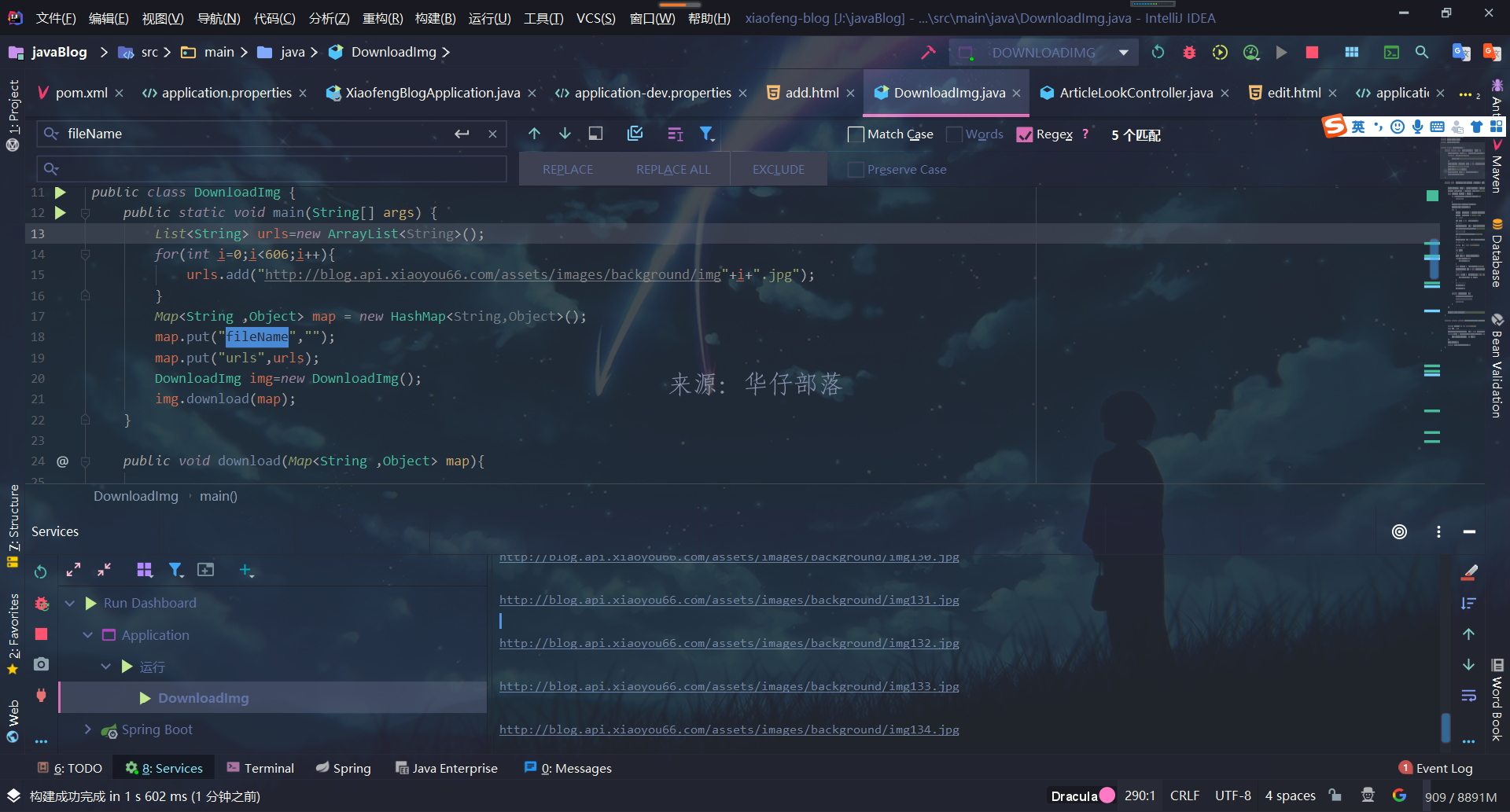Toggle soft-wrap in console output

(1468, 696)
